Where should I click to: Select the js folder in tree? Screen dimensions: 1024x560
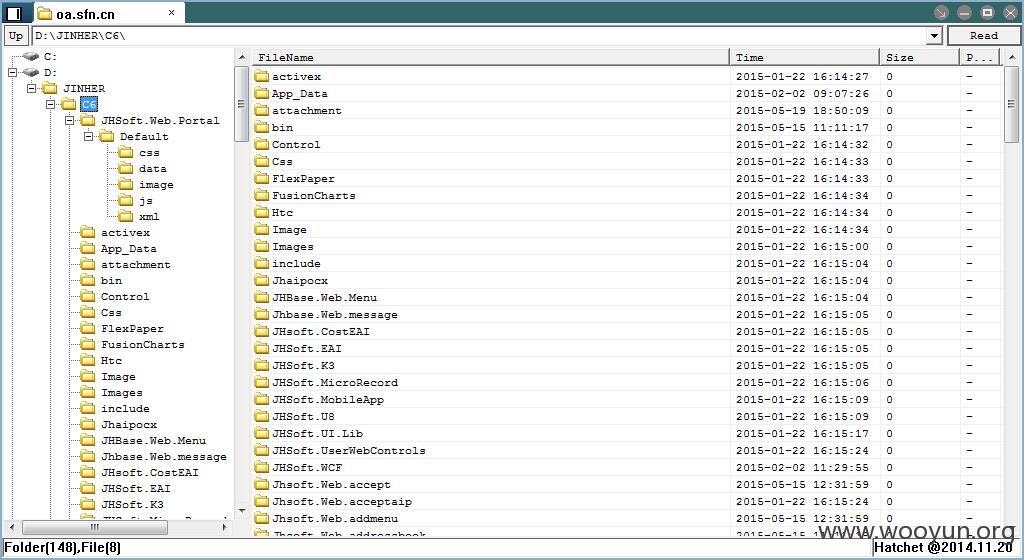coord(146,200)
